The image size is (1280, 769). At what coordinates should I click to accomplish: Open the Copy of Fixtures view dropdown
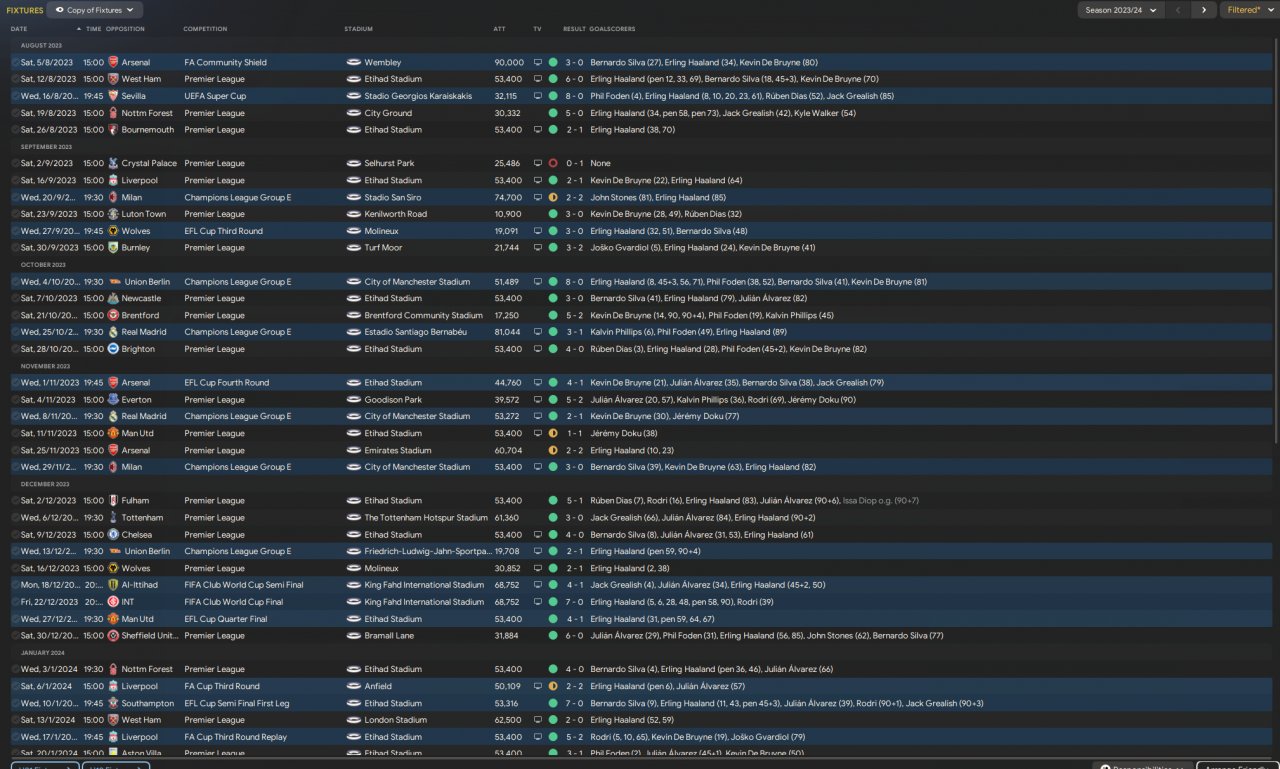click(x=95, y=10)
